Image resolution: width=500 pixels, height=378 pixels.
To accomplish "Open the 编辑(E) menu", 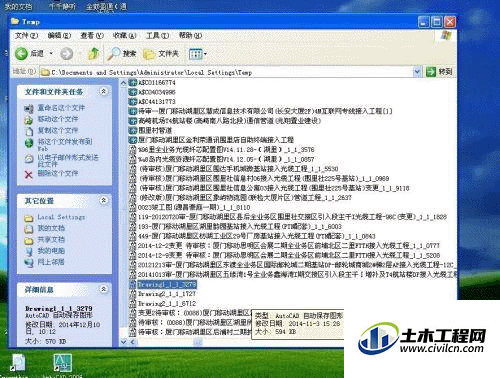I will [59, 35].
